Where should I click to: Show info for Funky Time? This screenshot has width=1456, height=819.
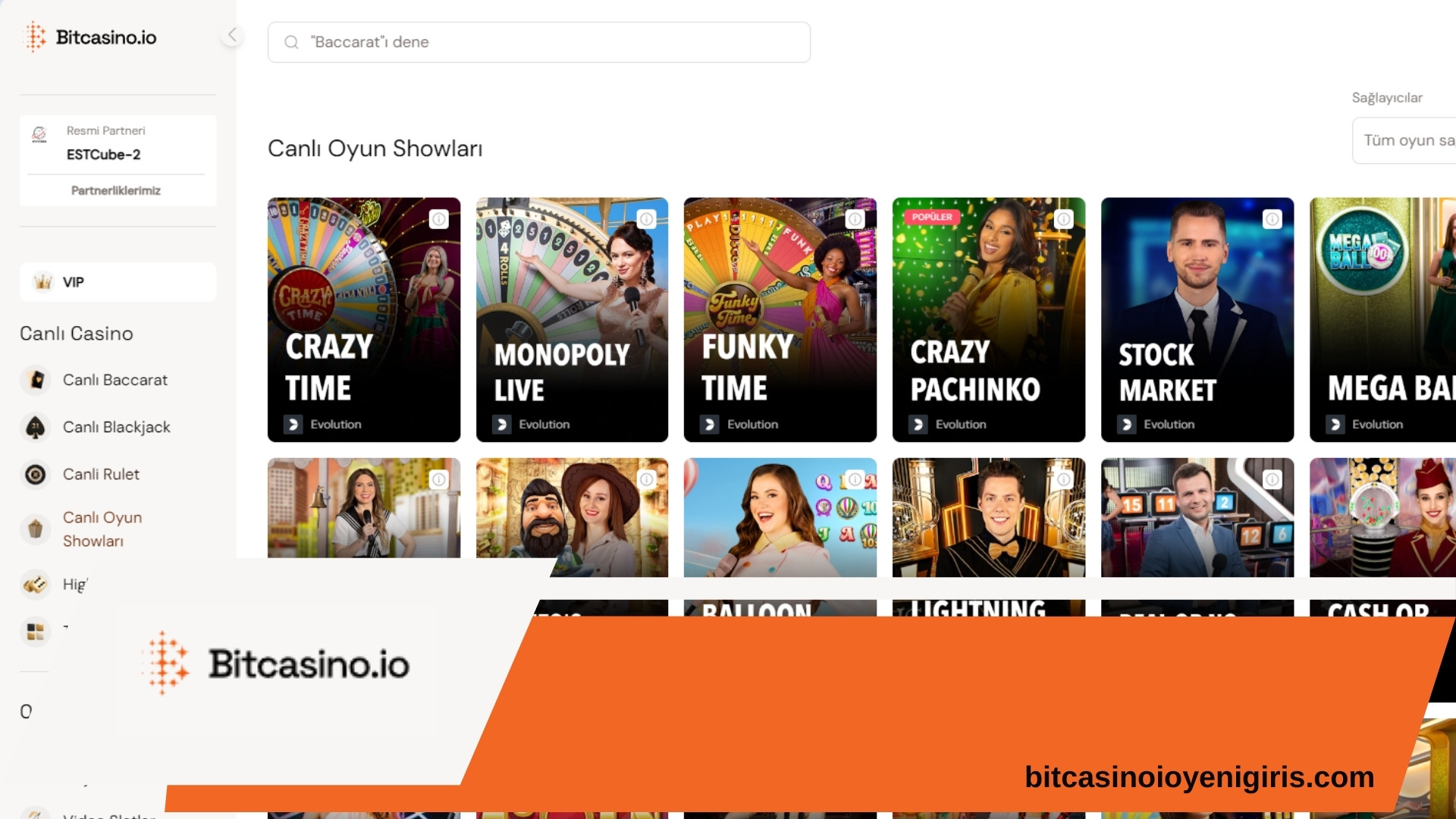(855, 219)
